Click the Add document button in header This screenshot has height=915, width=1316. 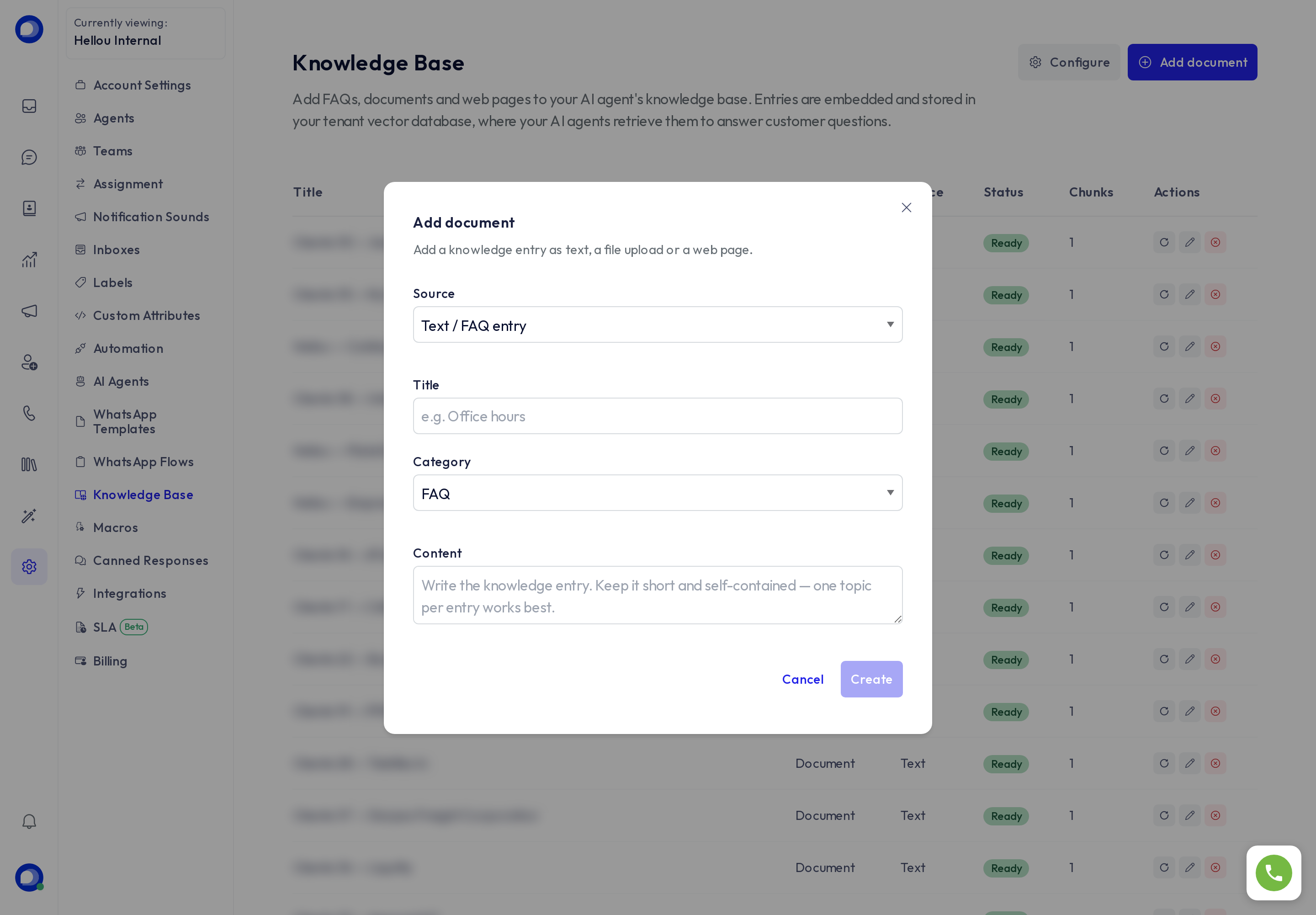pyautogui.click(x=1192, y=62)
